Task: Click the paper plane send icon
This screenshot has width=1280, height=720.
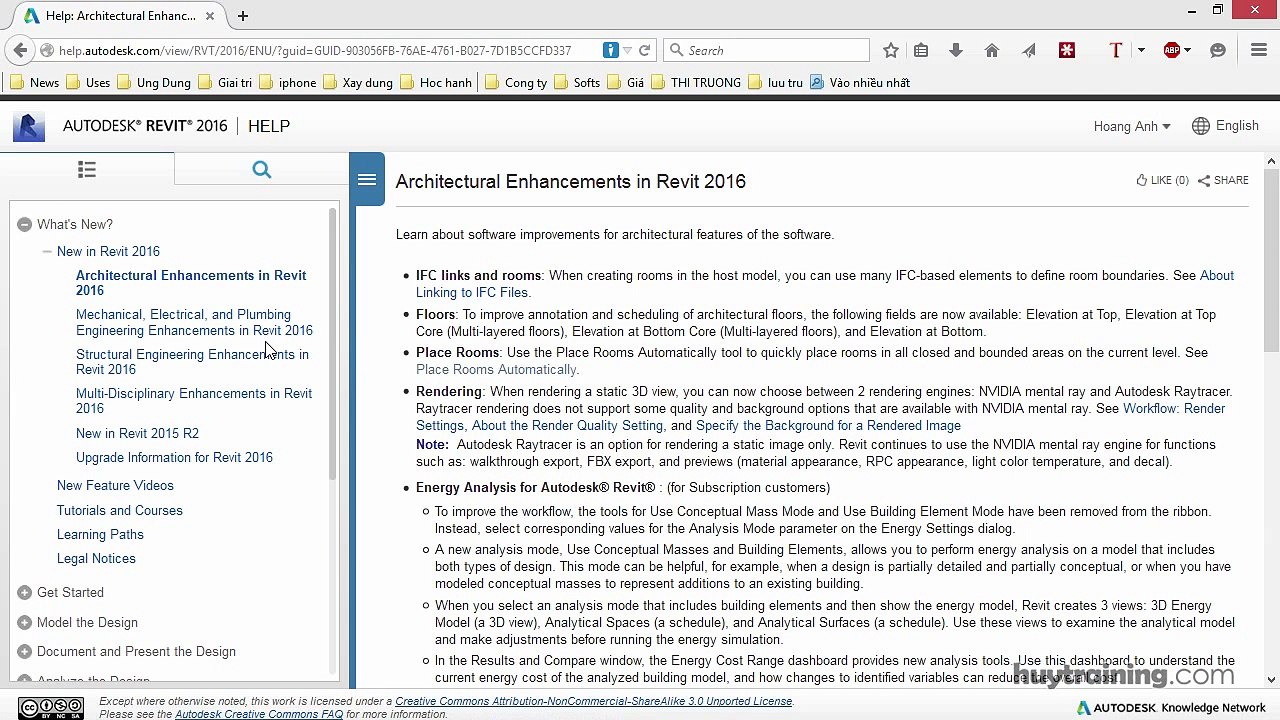Action: (1028, 50)
